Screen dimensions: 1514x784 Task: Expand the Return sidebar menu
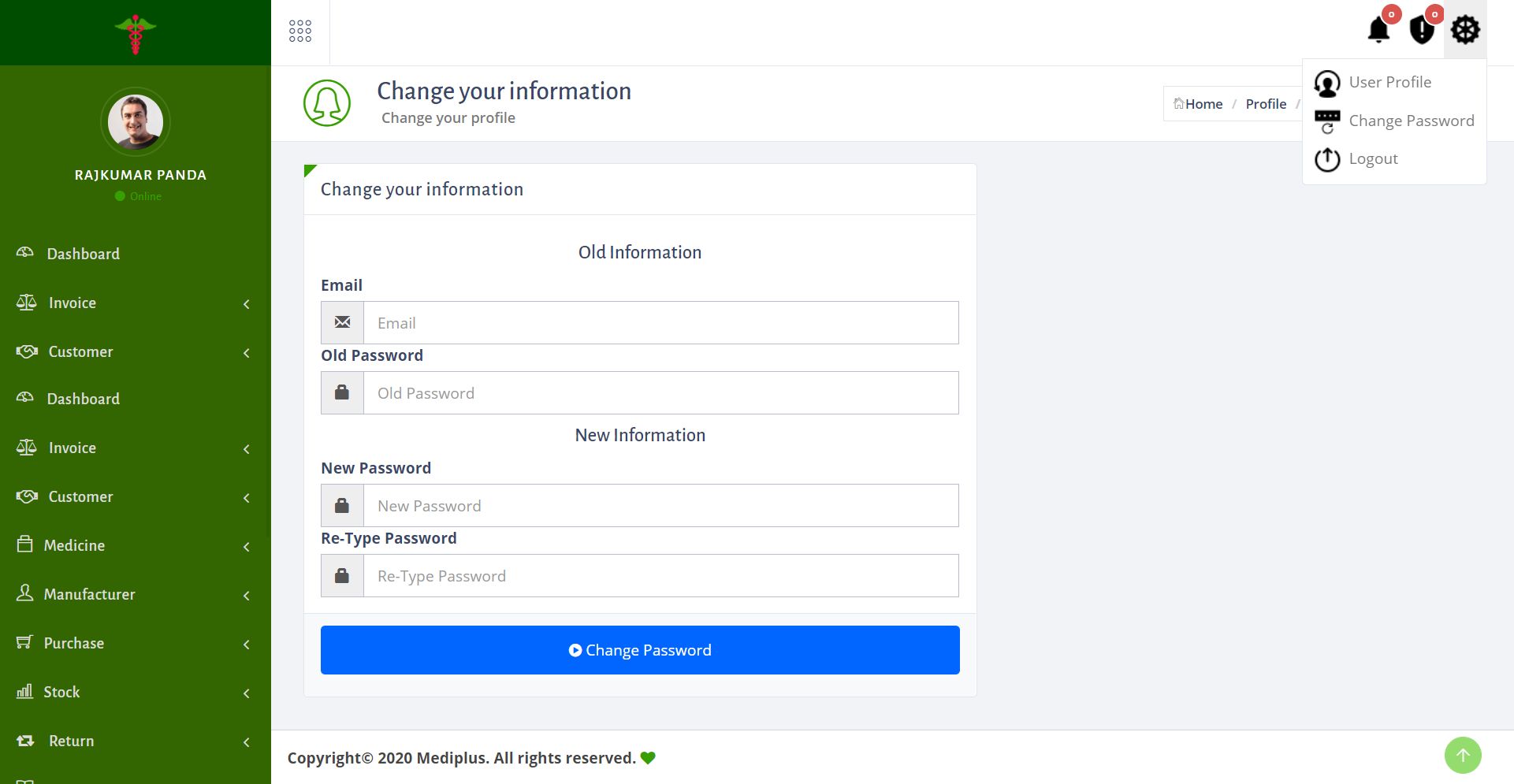pyautogui.click(x=71, y=741)
